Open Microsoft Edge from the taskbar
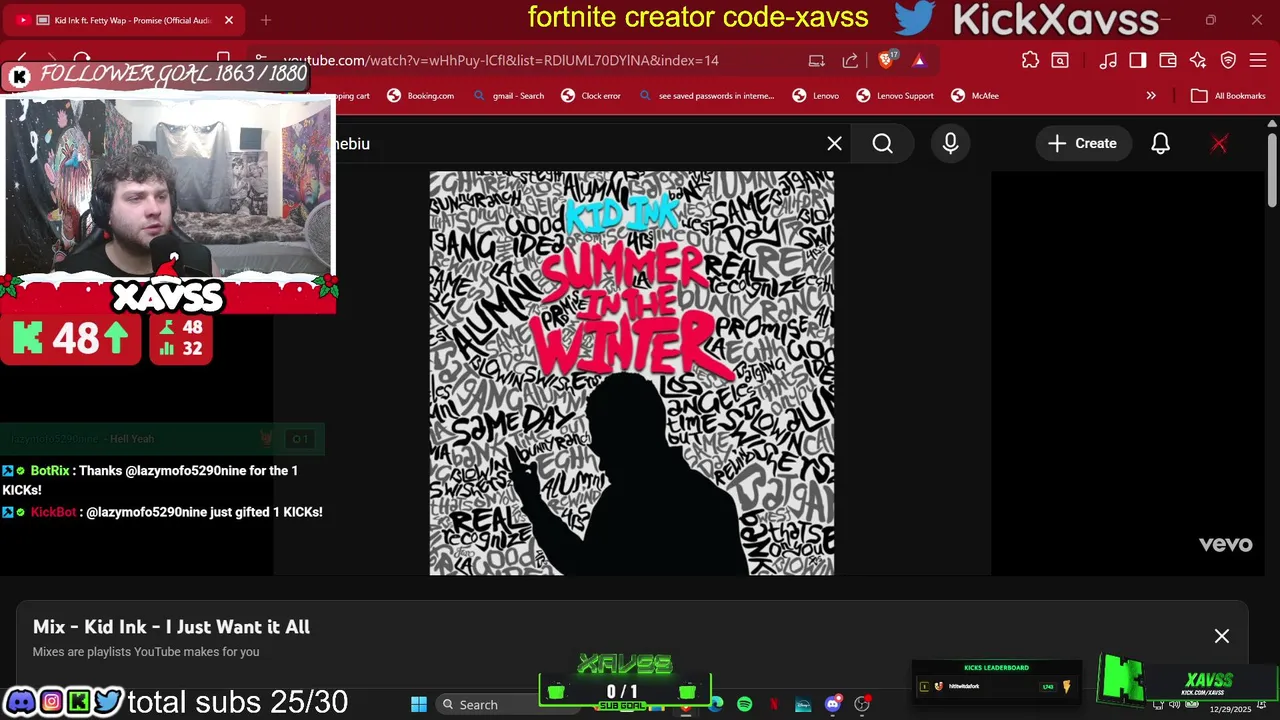Viewport: 1280px width, 720px height. pos(715,704)
